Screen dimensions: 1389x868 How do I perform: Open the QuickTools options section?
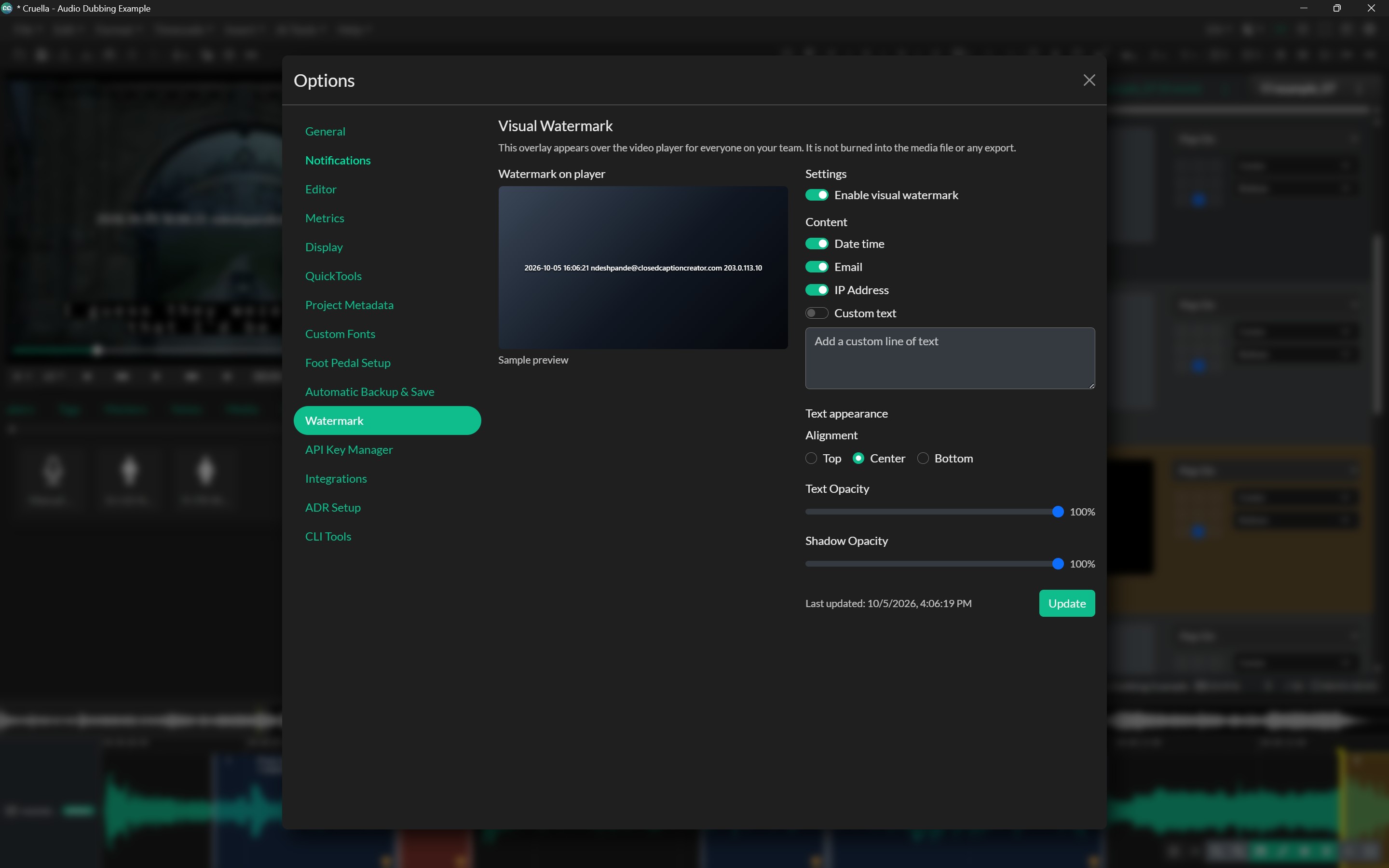coord(333,276)
